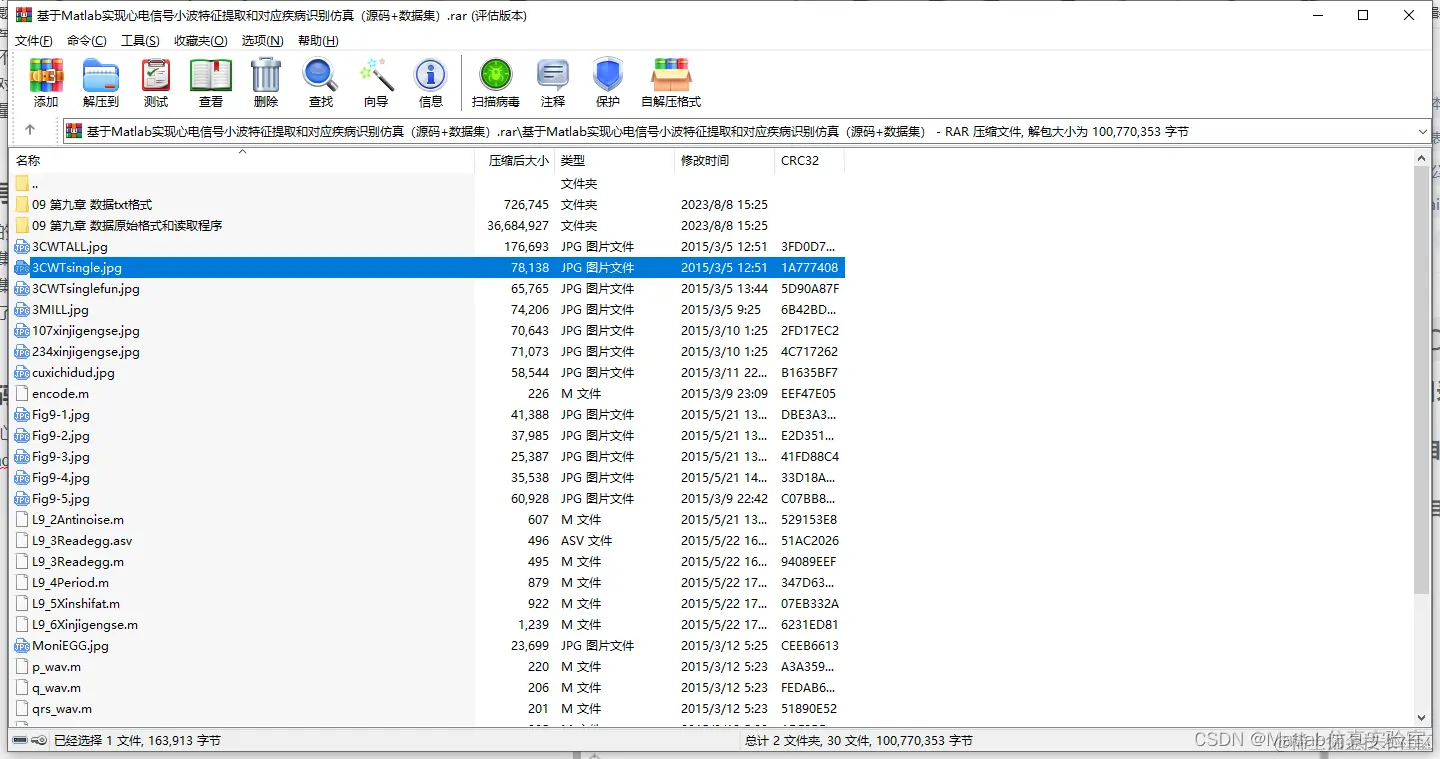The height and width of the screenshot is (759, 1440).
Task: Open 查找 (Find) with the magnifier icon
Action: tap(319, 82)
